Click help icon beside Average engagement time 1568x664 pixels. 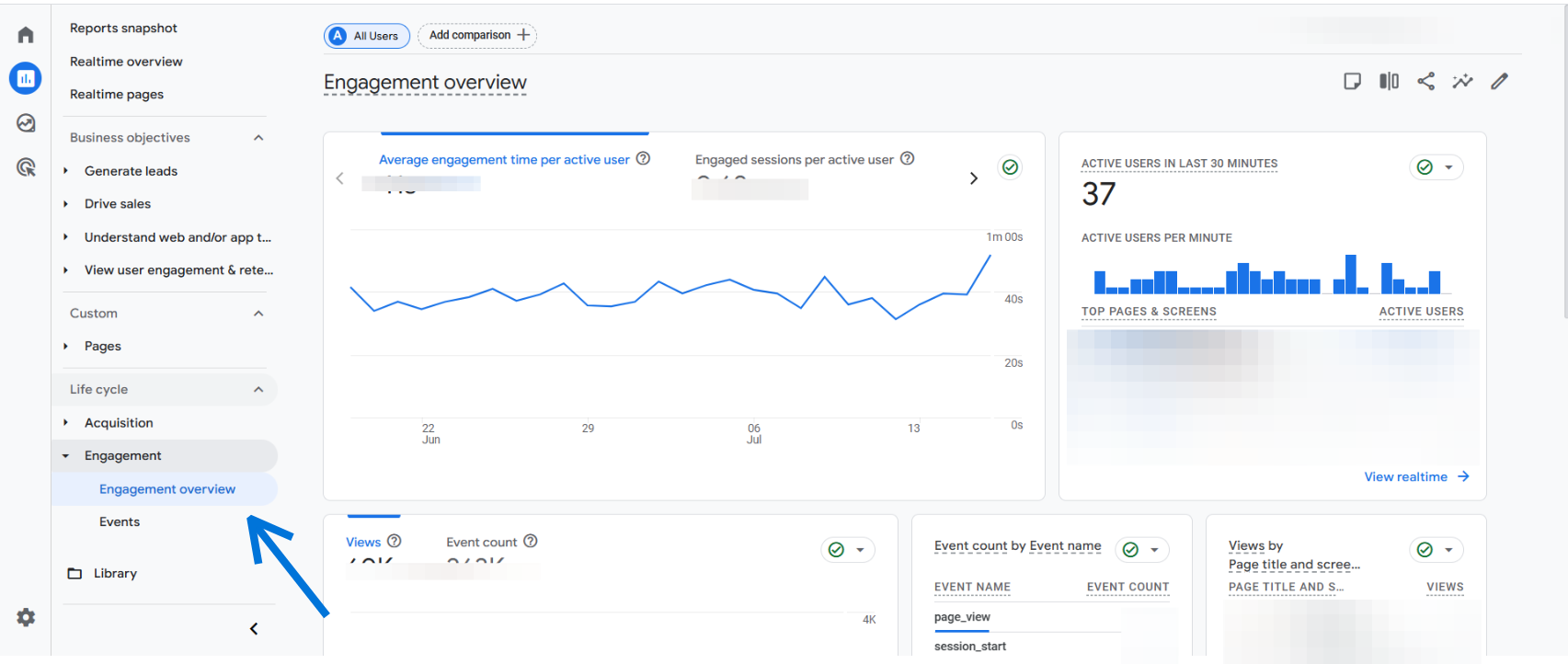[644, 158]
